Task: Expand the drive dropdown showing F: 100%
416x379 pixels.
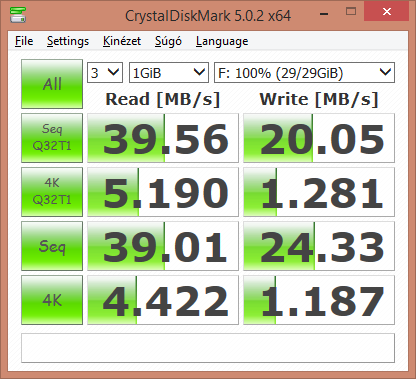Action: (x=304, y=72)
